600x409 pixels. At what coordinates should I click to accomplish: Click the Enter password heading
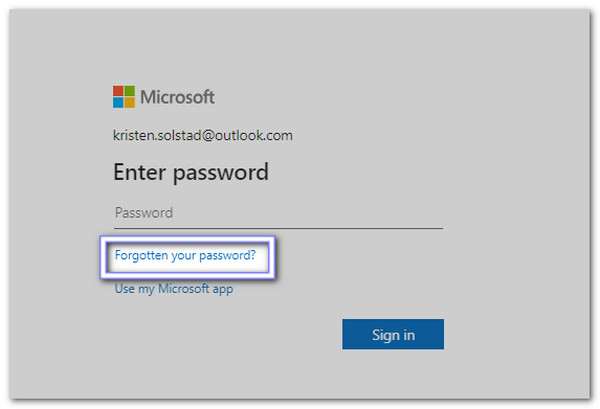(191, 172)
